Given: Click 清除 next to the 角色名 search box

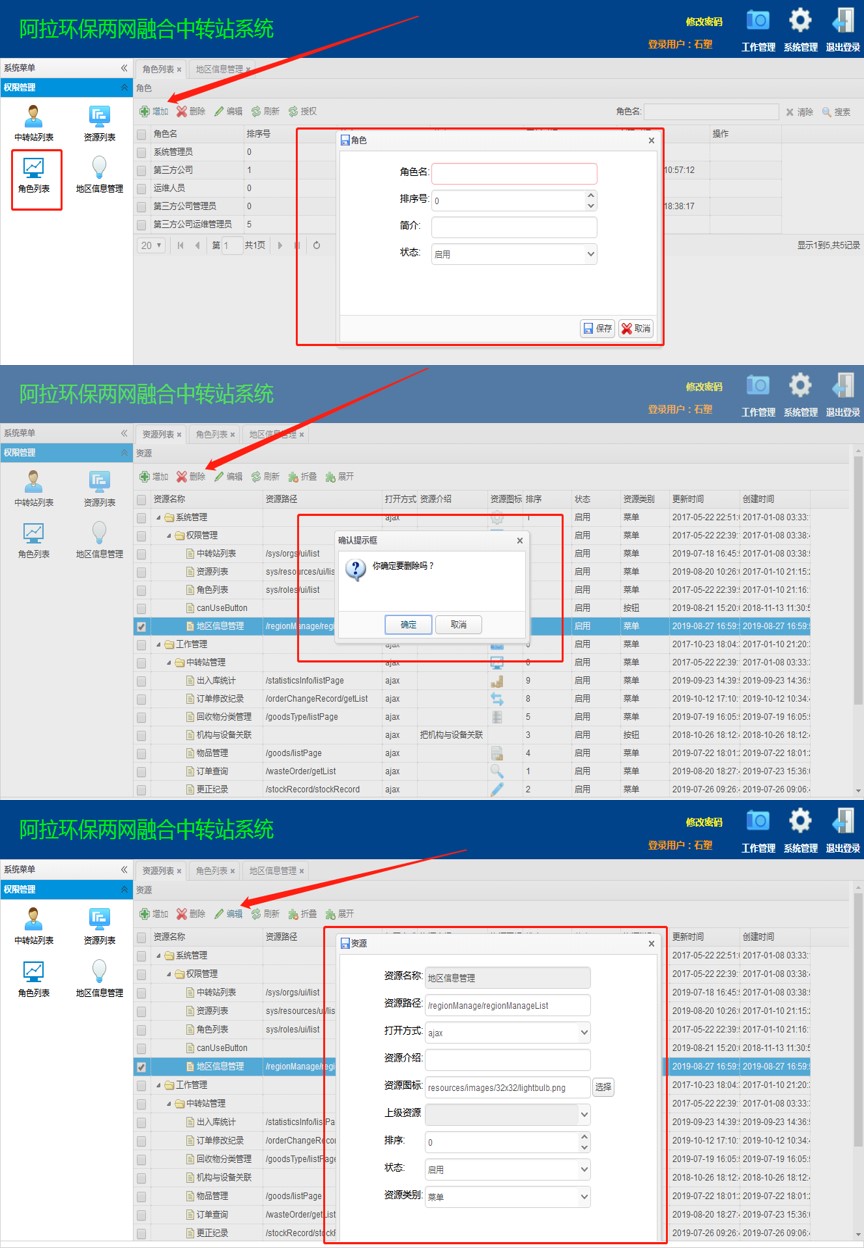Looking at the screenshot, I should click(799, 112).
